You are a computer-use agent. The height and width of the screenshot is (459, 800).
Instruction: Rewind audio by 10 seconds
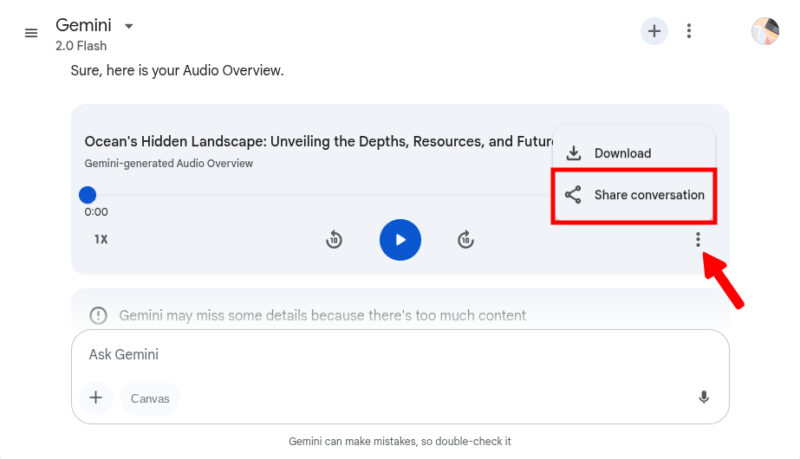[335, 240]
